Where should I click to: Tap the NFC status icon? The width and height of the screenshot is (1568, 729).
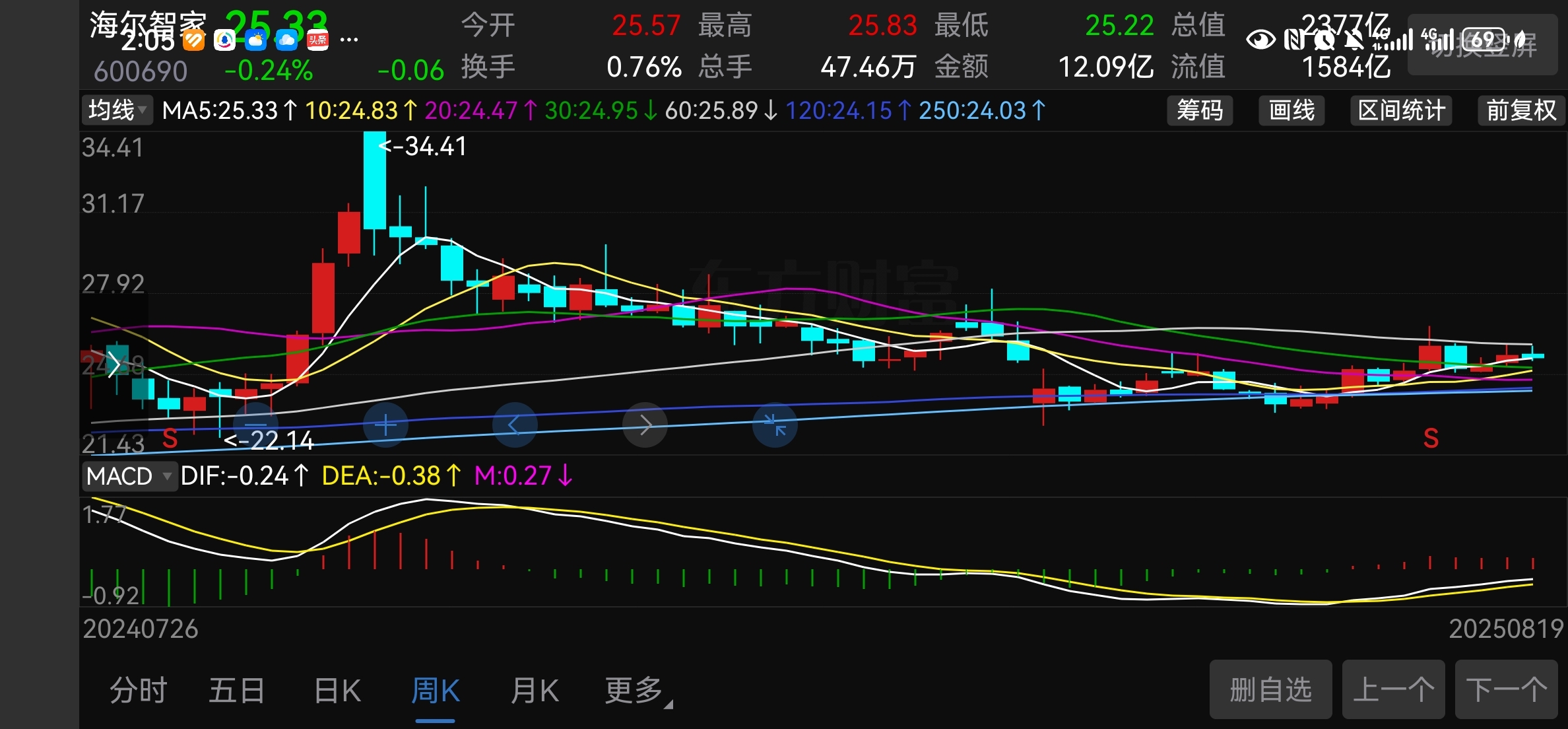[x=1294, y=40]
